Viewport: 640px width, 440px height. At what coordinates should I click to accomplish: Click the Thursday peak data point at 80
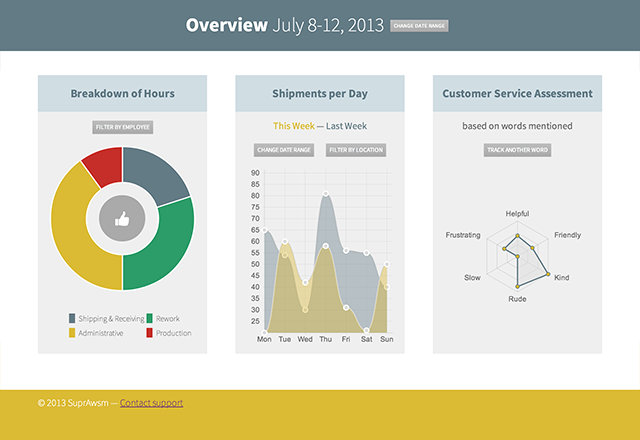pyautogui.click(x=325, y=193)
